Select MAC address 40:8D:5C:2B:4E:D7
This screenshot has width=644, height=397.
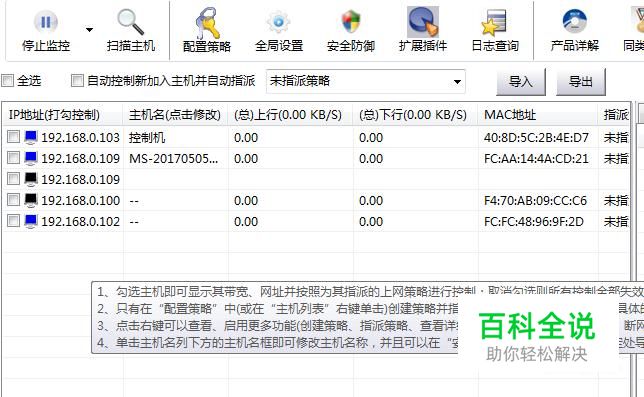coord(536,138)
